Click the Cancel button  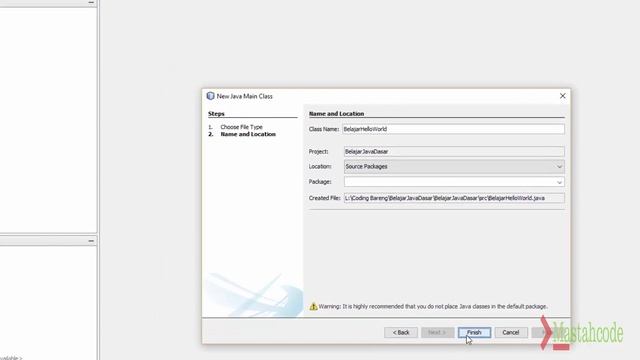click(x=511, y=332)
